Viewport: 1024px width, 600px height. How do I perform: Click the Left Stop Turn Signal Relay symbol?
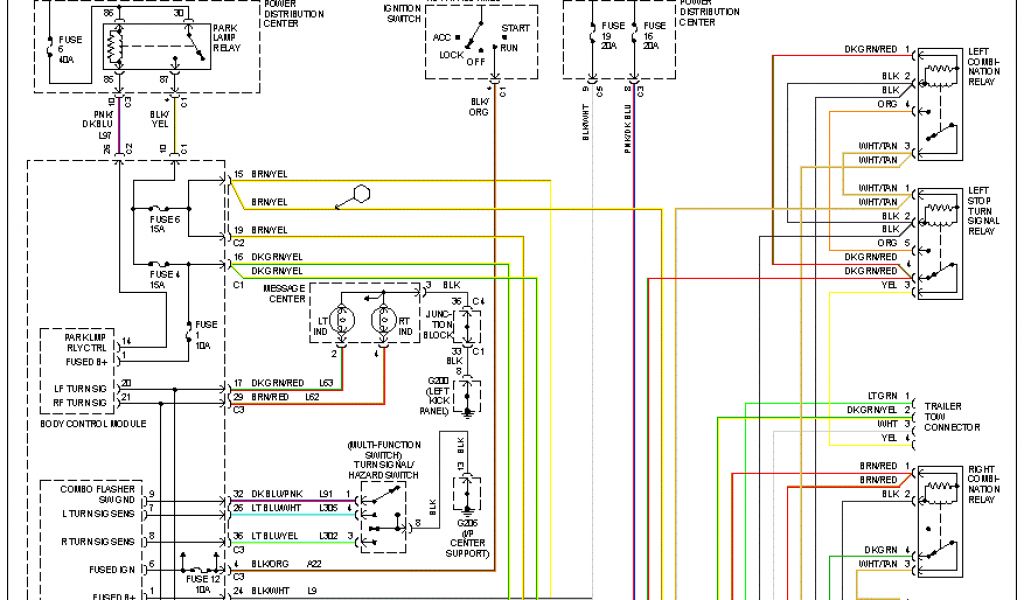point(940,242)
